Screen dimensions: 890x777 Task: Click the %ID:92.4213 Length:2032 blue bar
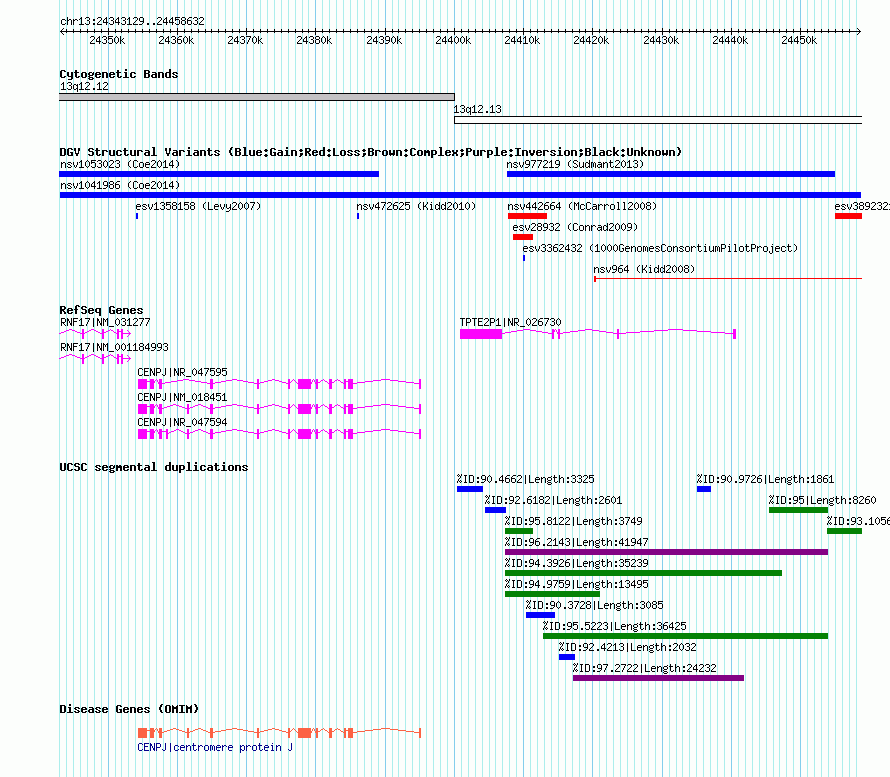coord(566,657)
